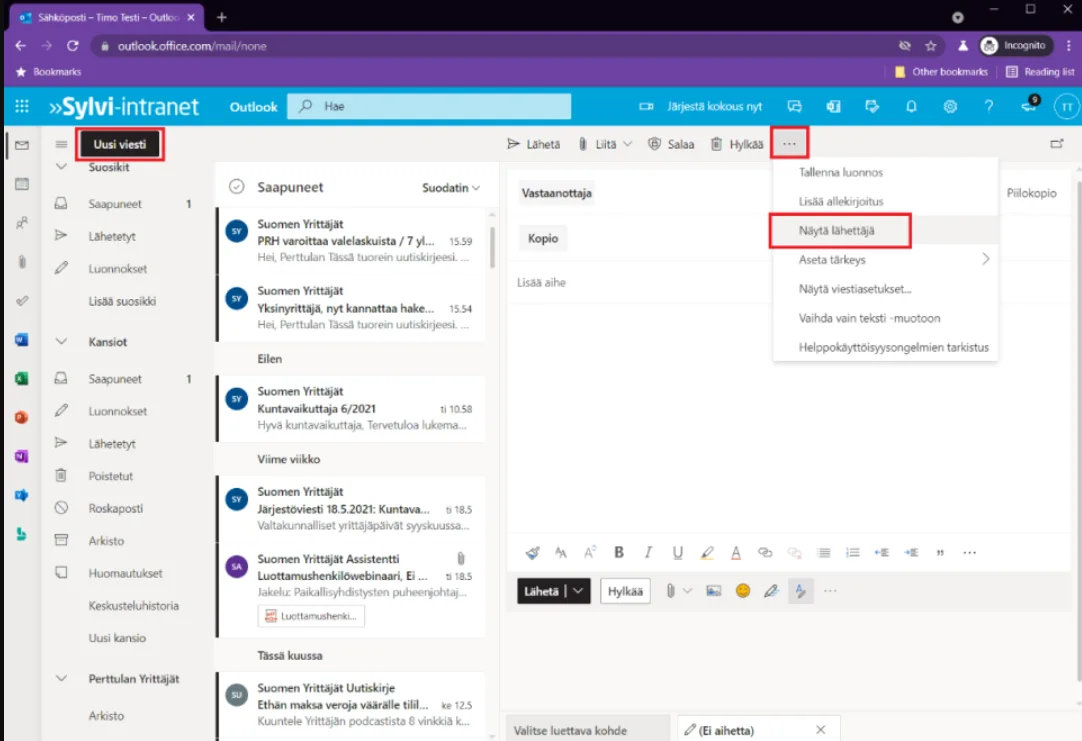The width and height of the screenshot is (1082, 741).
Task: Select Näytä lähettäjä from the menu
Action: point(838,231)
